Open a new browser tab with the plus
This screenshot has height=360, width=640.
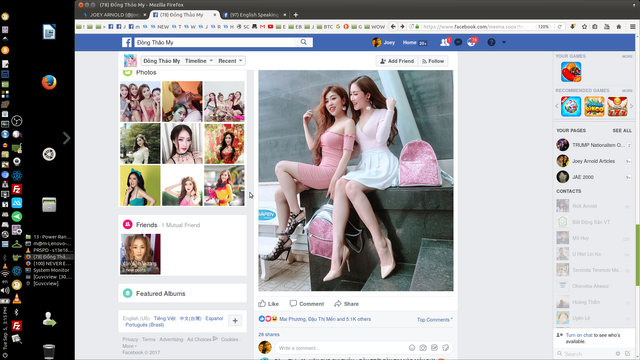(x=296, y=15)
